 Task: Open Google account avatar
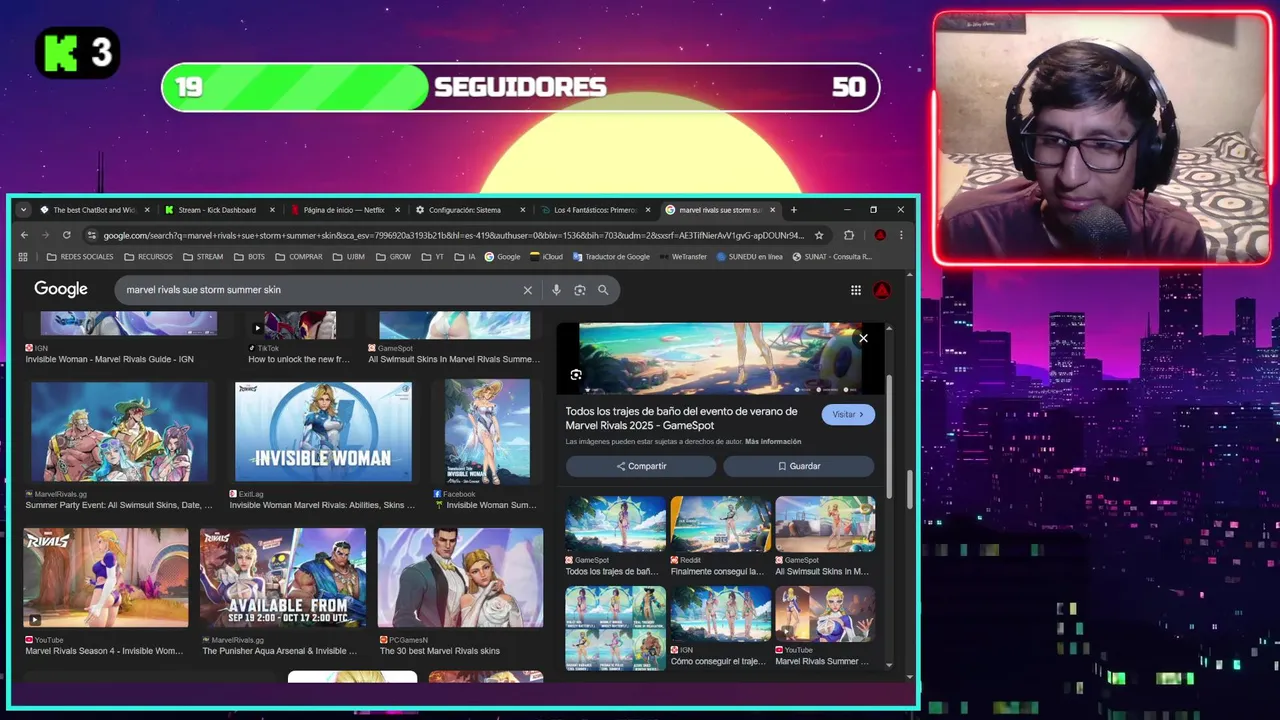(x=882, y=290)
